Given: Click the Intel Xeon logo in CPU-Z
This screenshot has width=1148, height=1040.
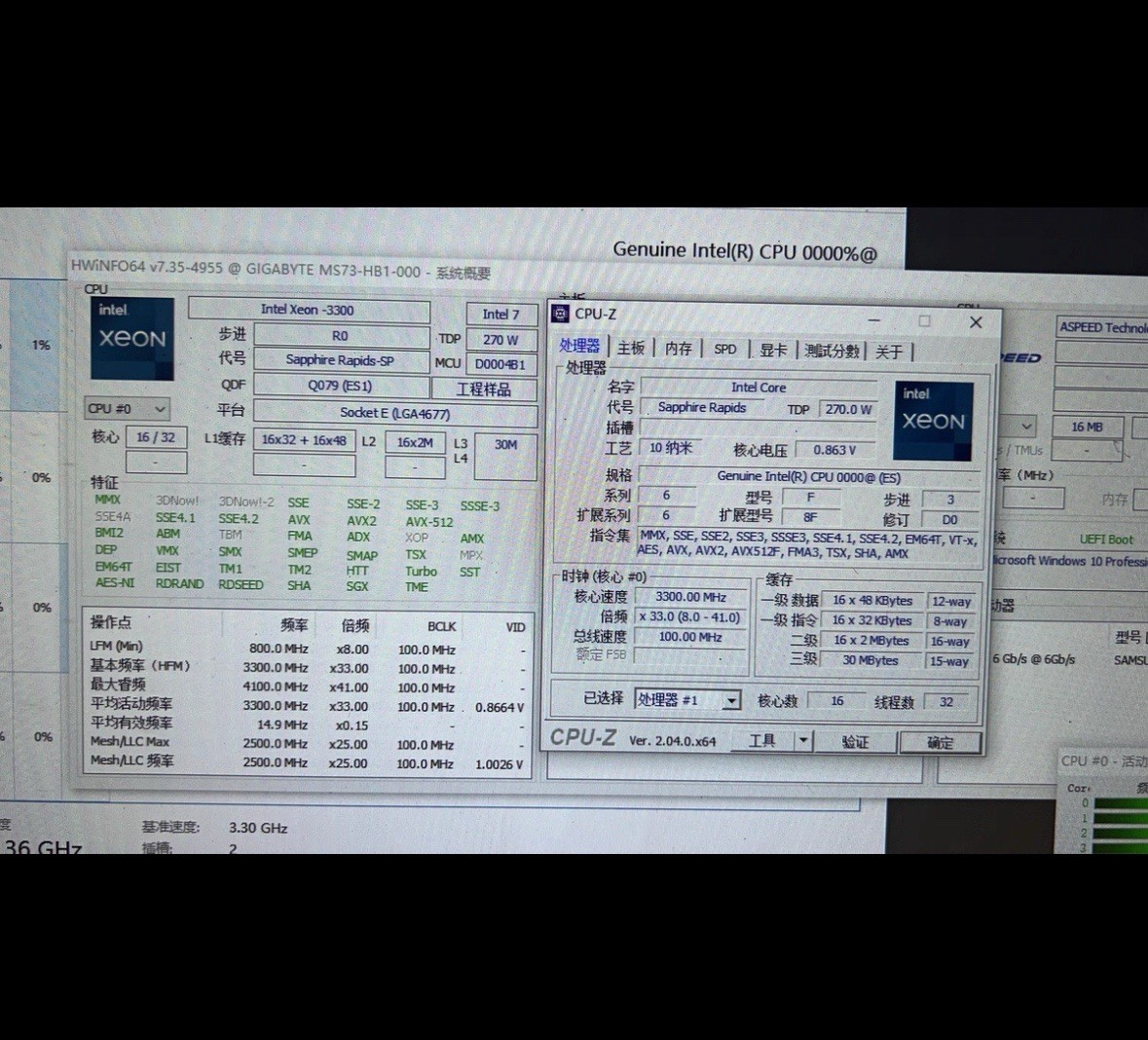Looking at the screenshot, I should [x=934, y=421].
